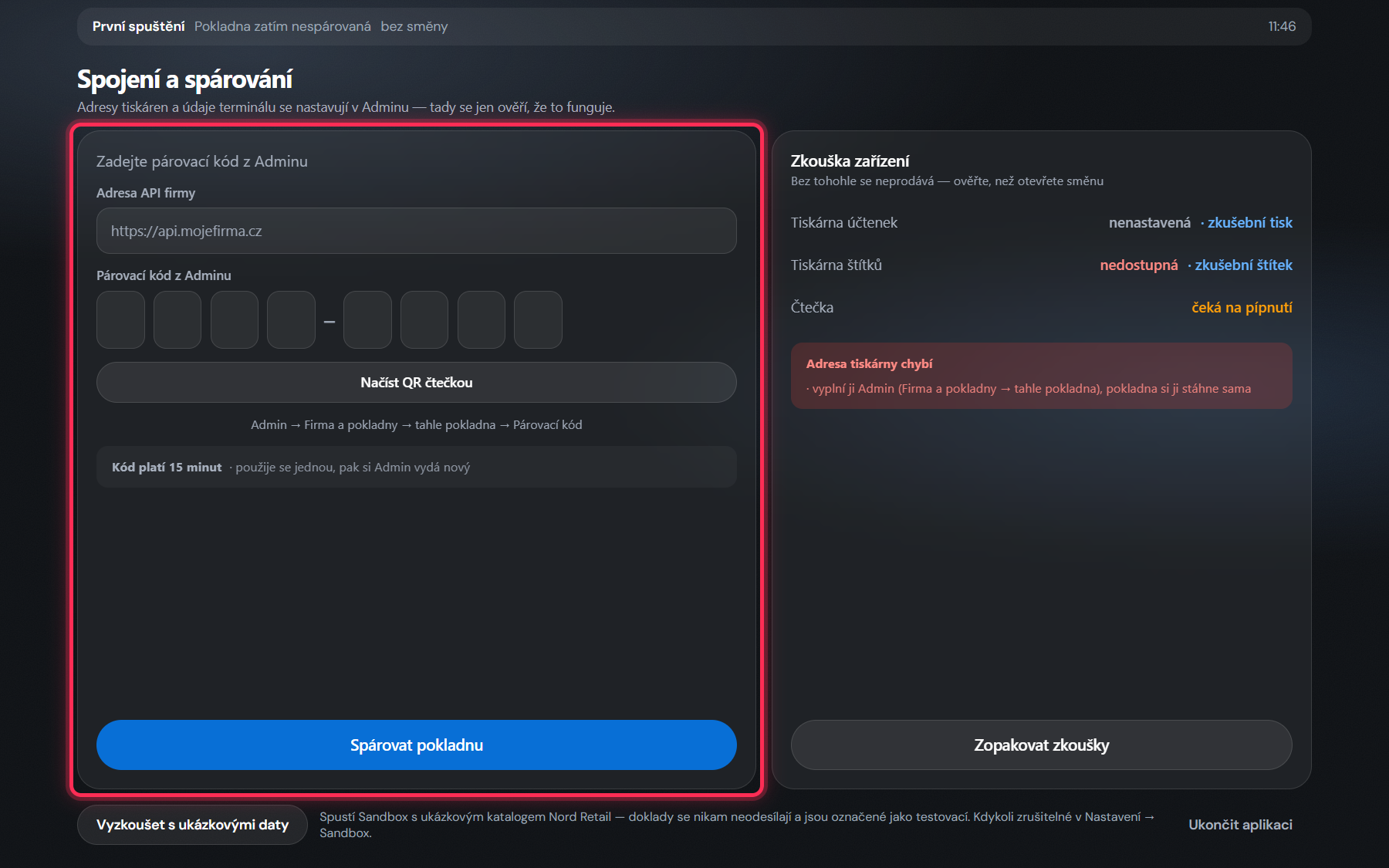Click the sixth pairing code digit box
Screen dimensions: 1389x868
(x=424, y=319)
